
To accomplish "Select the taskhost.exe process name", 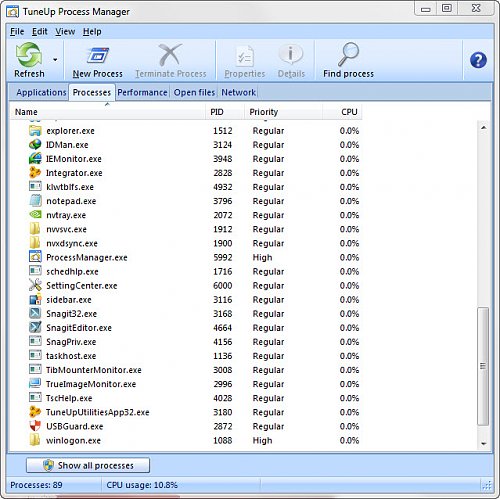I will (x=71, y=356).
